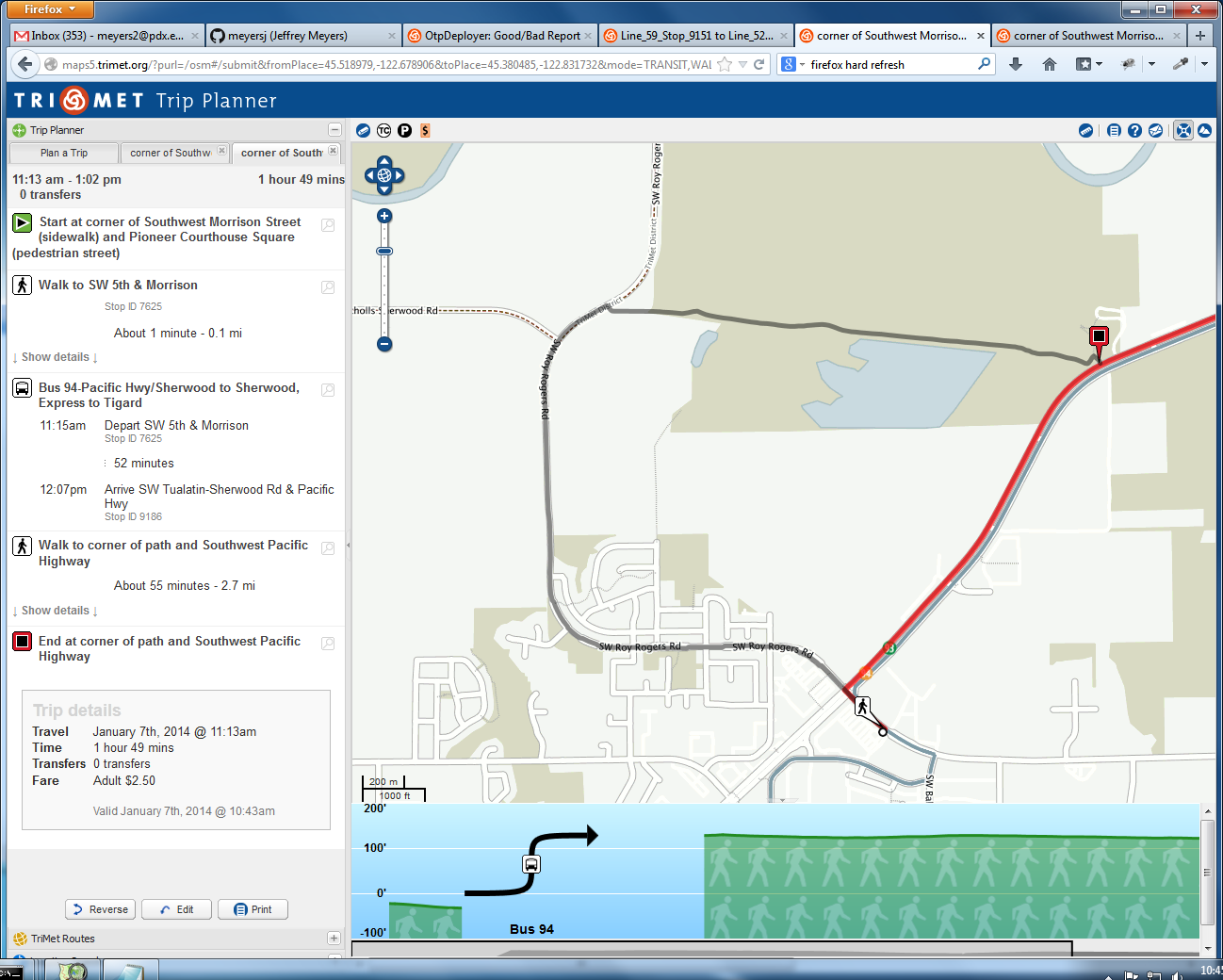Screen dimensions: 1223x980
Task: Click the ColorZilla eyedropper icon
Action: [1180, 64]
